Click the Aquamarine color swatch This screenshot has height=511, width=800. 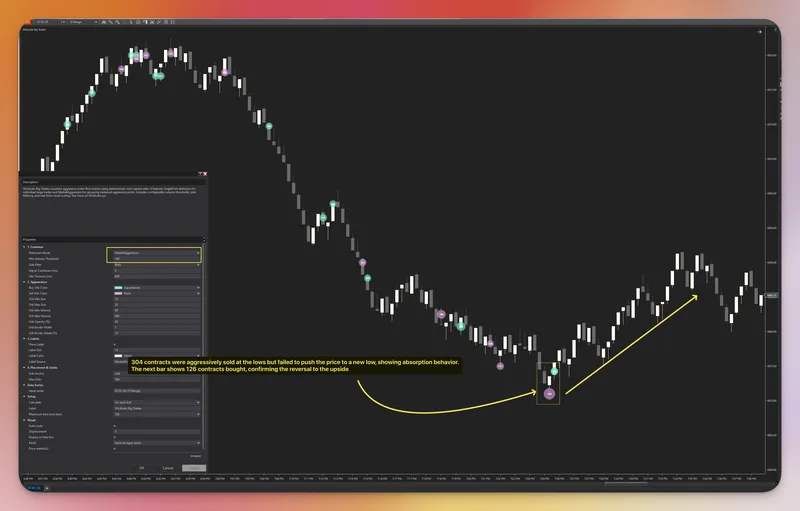click(118, 288)
